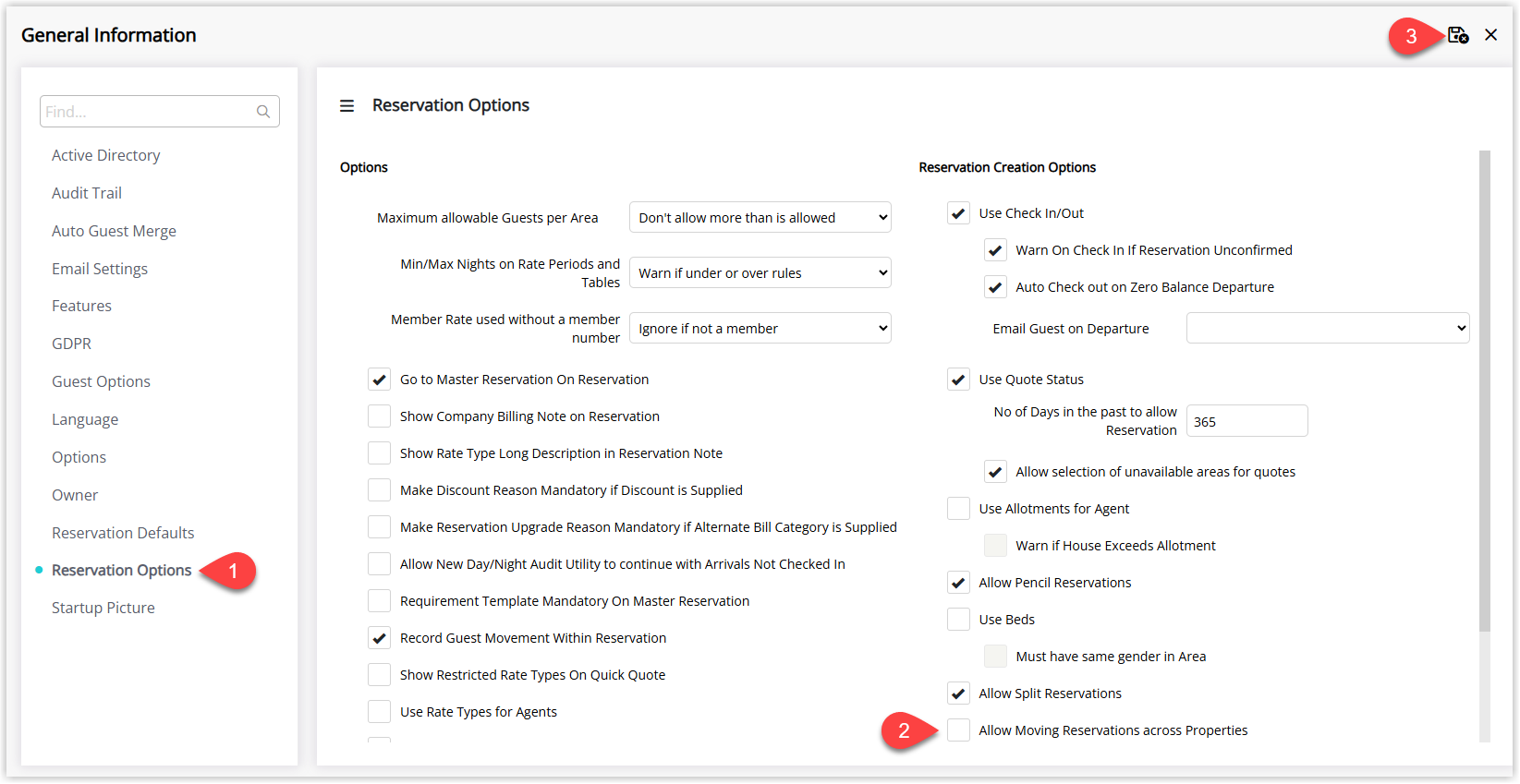This screenshot has width=1520, height=784.
Task: Select Language in sidebar
Action: tap(85, 419)
